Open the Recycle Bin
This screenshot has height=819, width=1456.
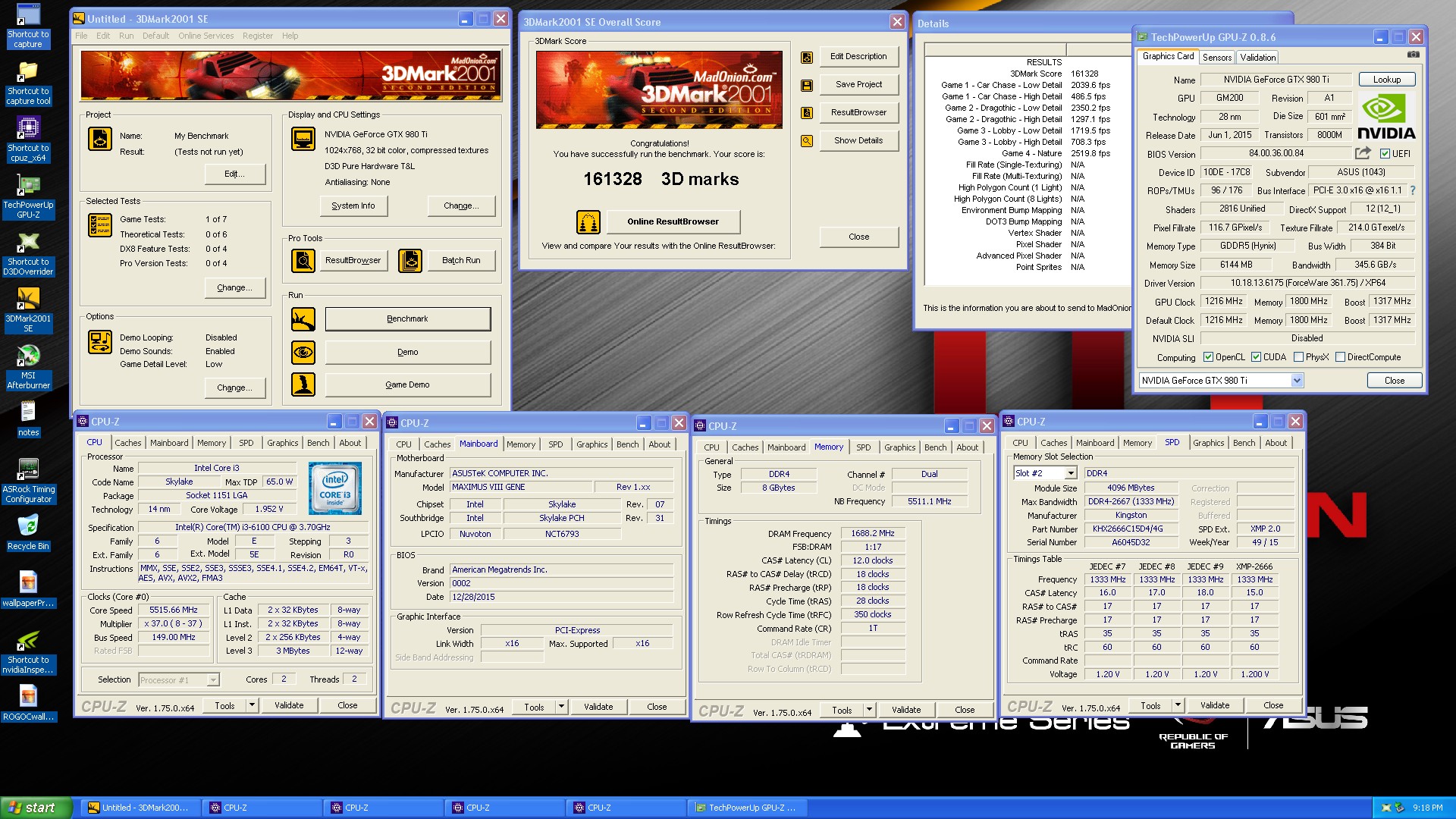click(x=28, y=533)
